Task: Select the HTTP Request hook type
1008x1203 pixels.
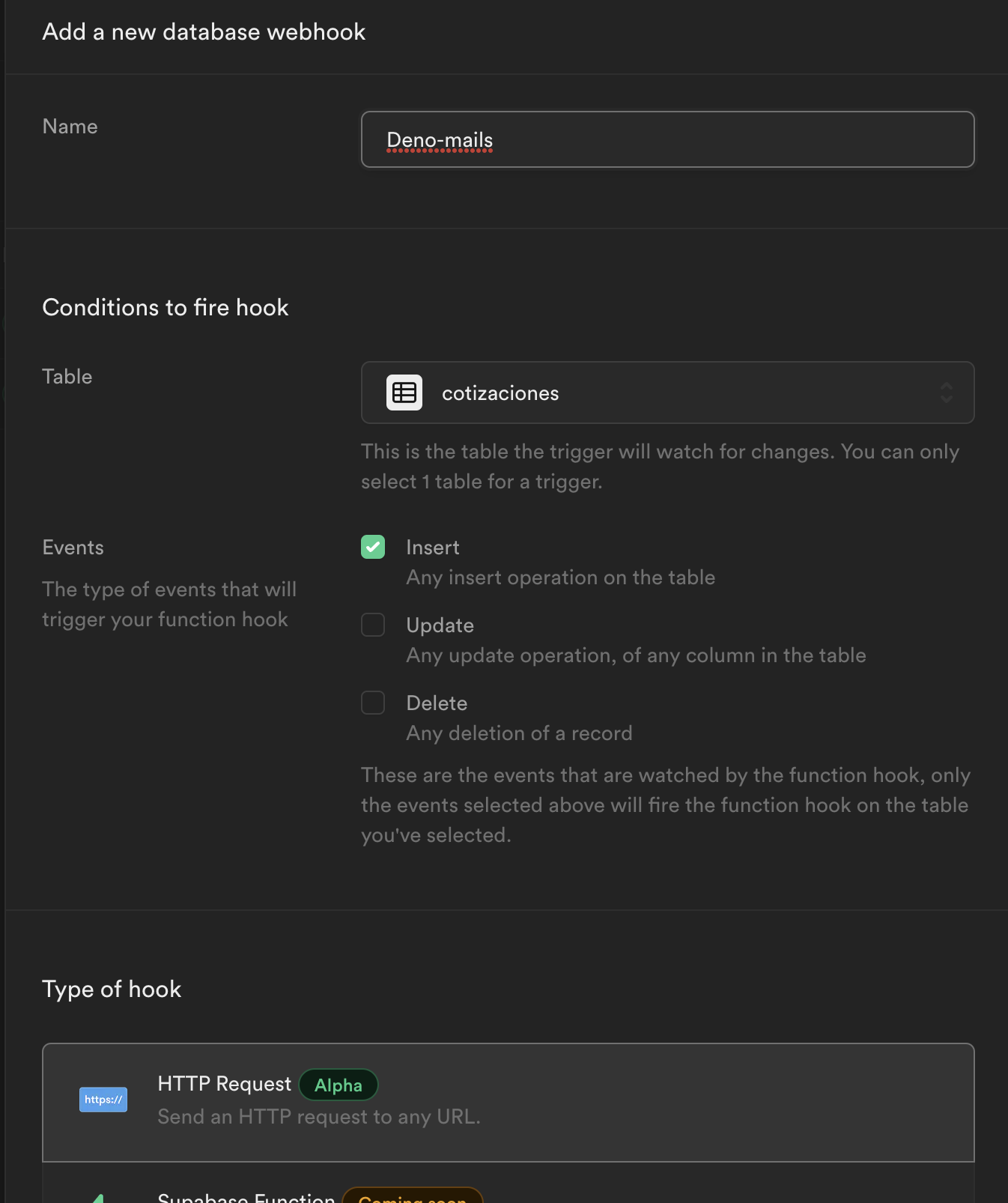Action: tap(508, 1102)
